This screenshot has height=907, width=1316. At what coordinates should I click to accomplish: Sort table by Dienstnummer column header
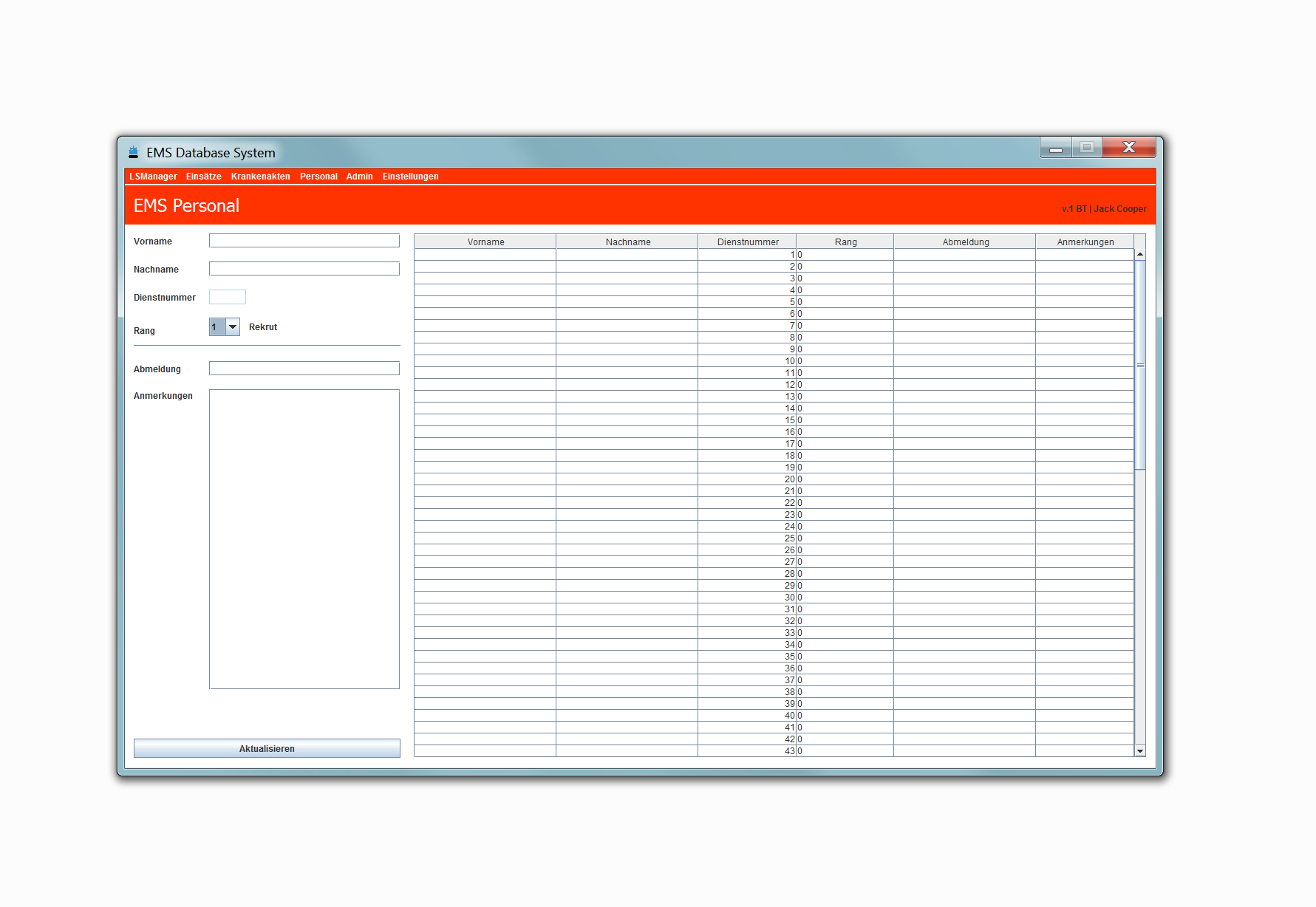click(747, 242)
